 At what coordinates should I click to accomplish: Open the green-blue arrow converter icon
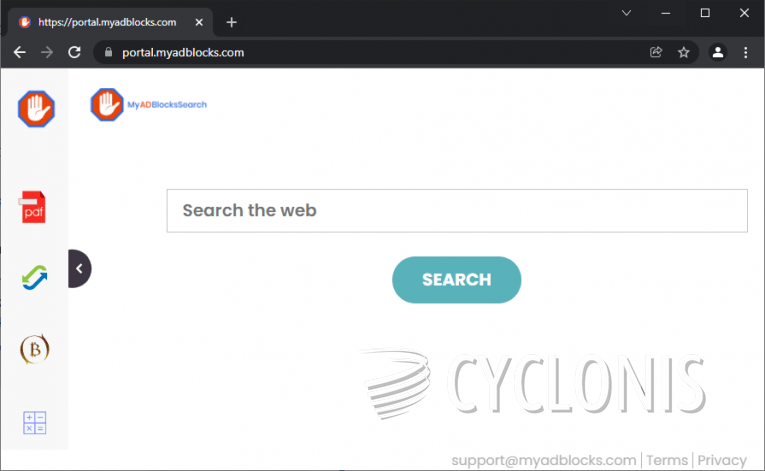(35, 278)
